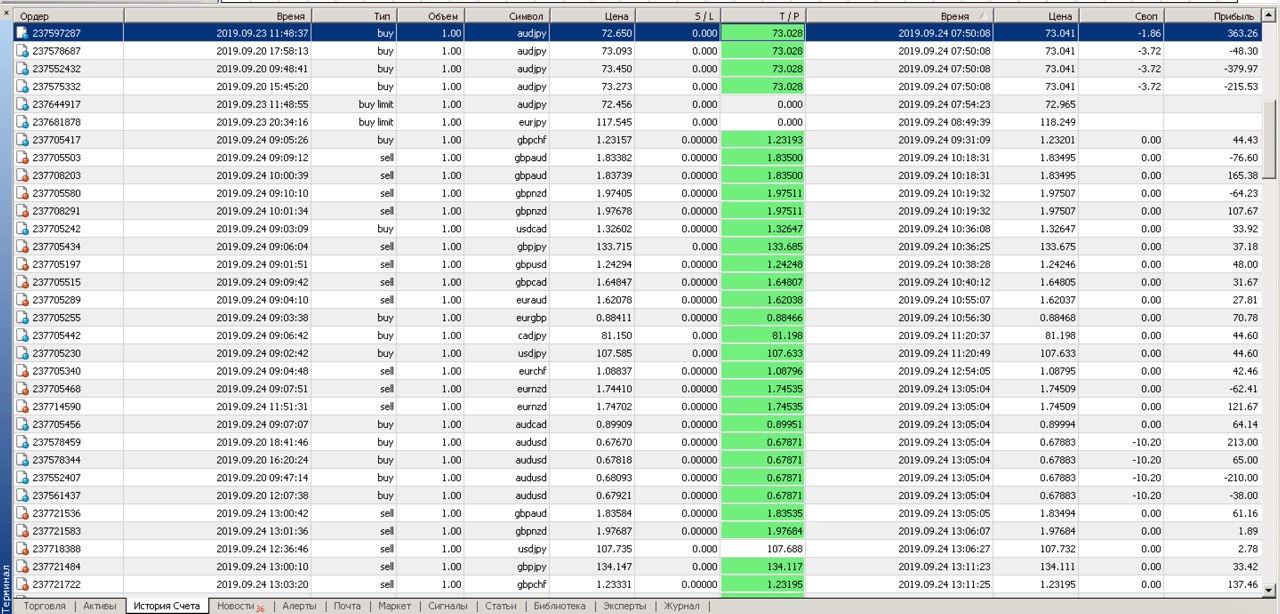Click the sell order icon for 237705434
Viewport: 1280px width, 614px height.
22,246
